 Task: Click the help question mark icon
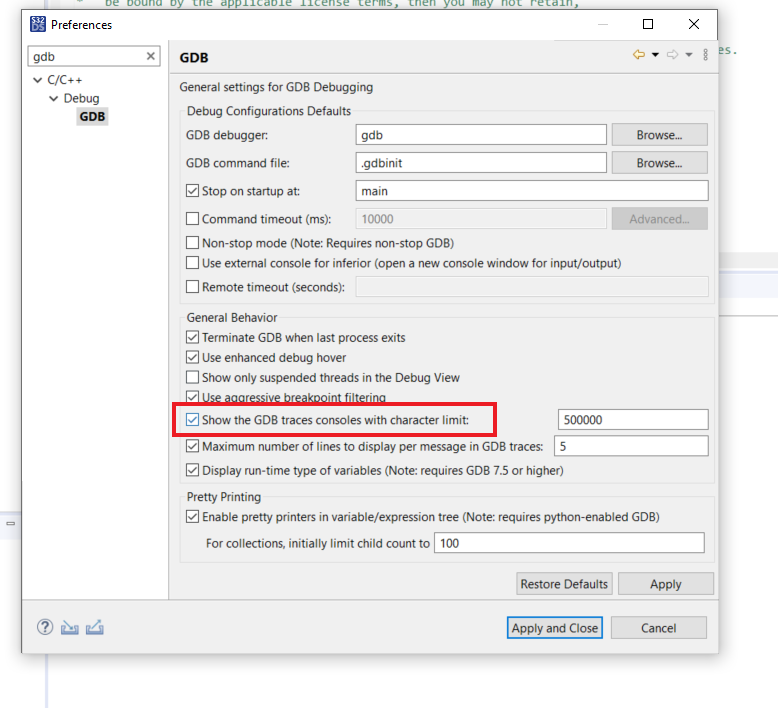point(45,627)
